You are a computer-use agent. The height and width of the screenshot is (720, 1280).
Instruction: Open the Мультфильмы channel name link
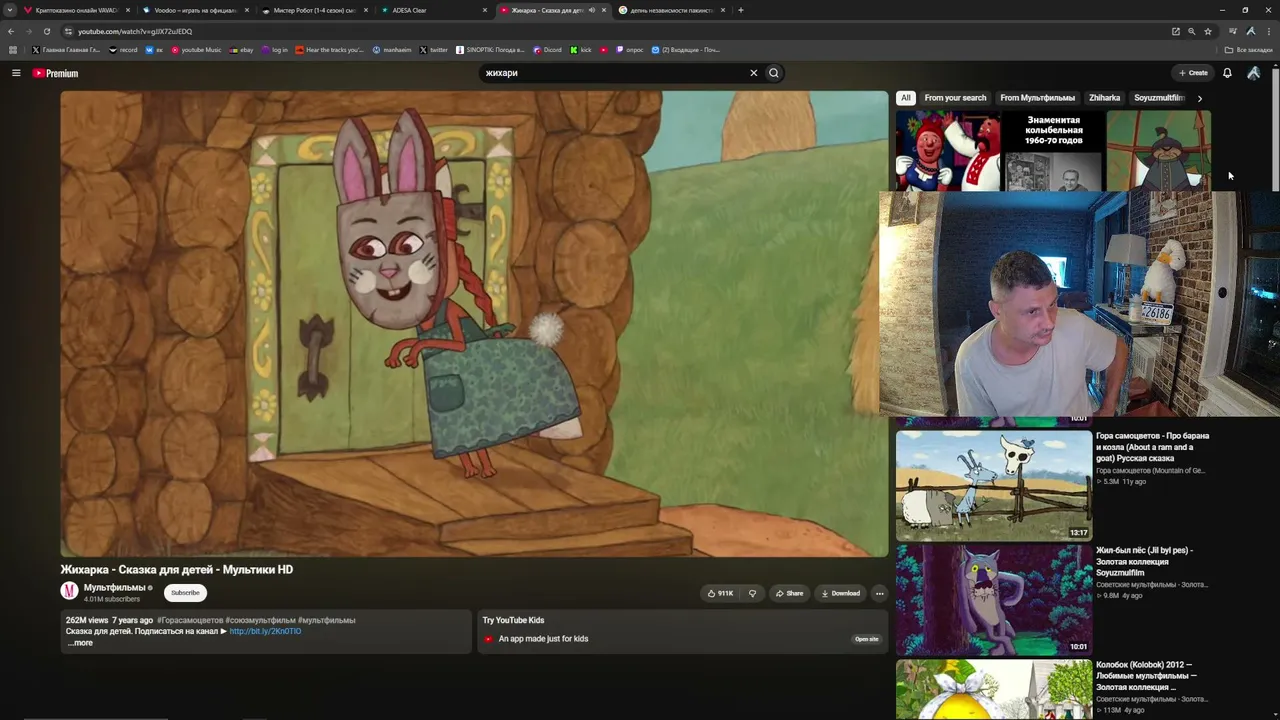(x=115, y=588)
